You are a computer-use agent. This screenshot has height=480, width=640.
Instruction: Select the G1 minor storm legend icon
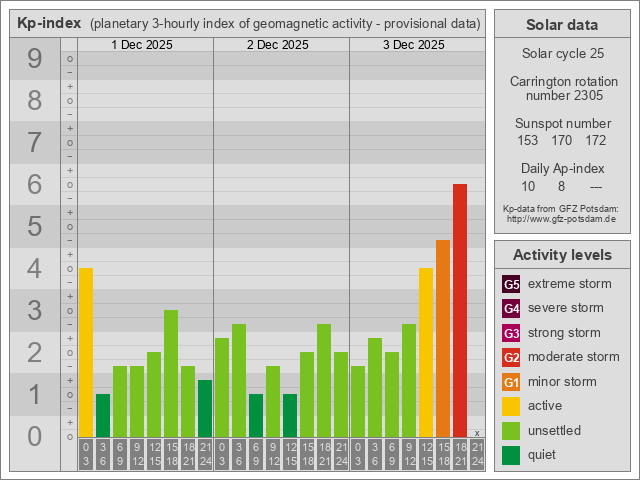click(x=511, y=382)
